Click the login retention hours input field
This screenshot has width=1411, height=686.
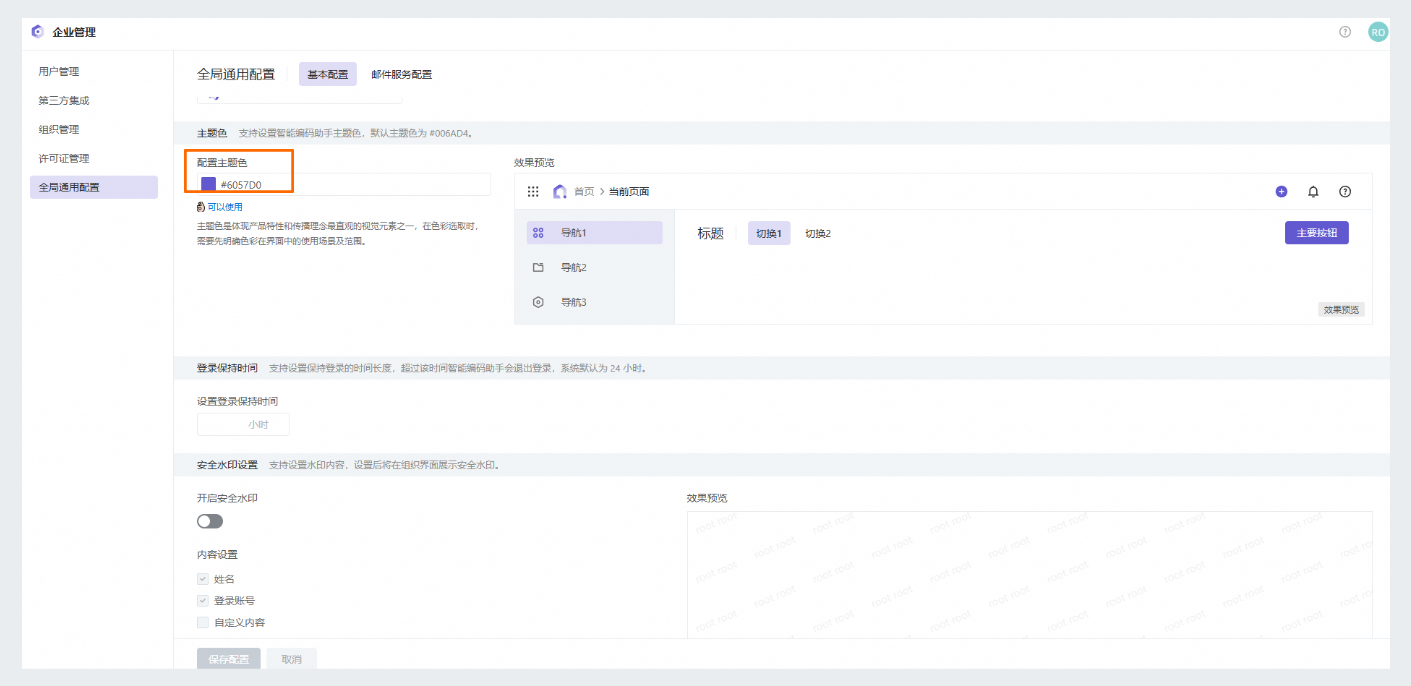pos(243,424)
